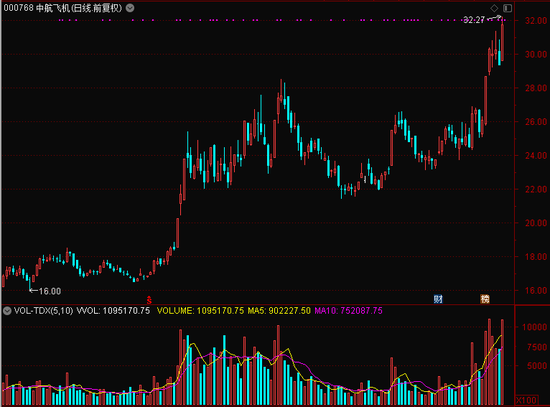Expand the VOL-TDX indicator dropdown arrow
The image size is (550, 407).
(x=7, y=311)
